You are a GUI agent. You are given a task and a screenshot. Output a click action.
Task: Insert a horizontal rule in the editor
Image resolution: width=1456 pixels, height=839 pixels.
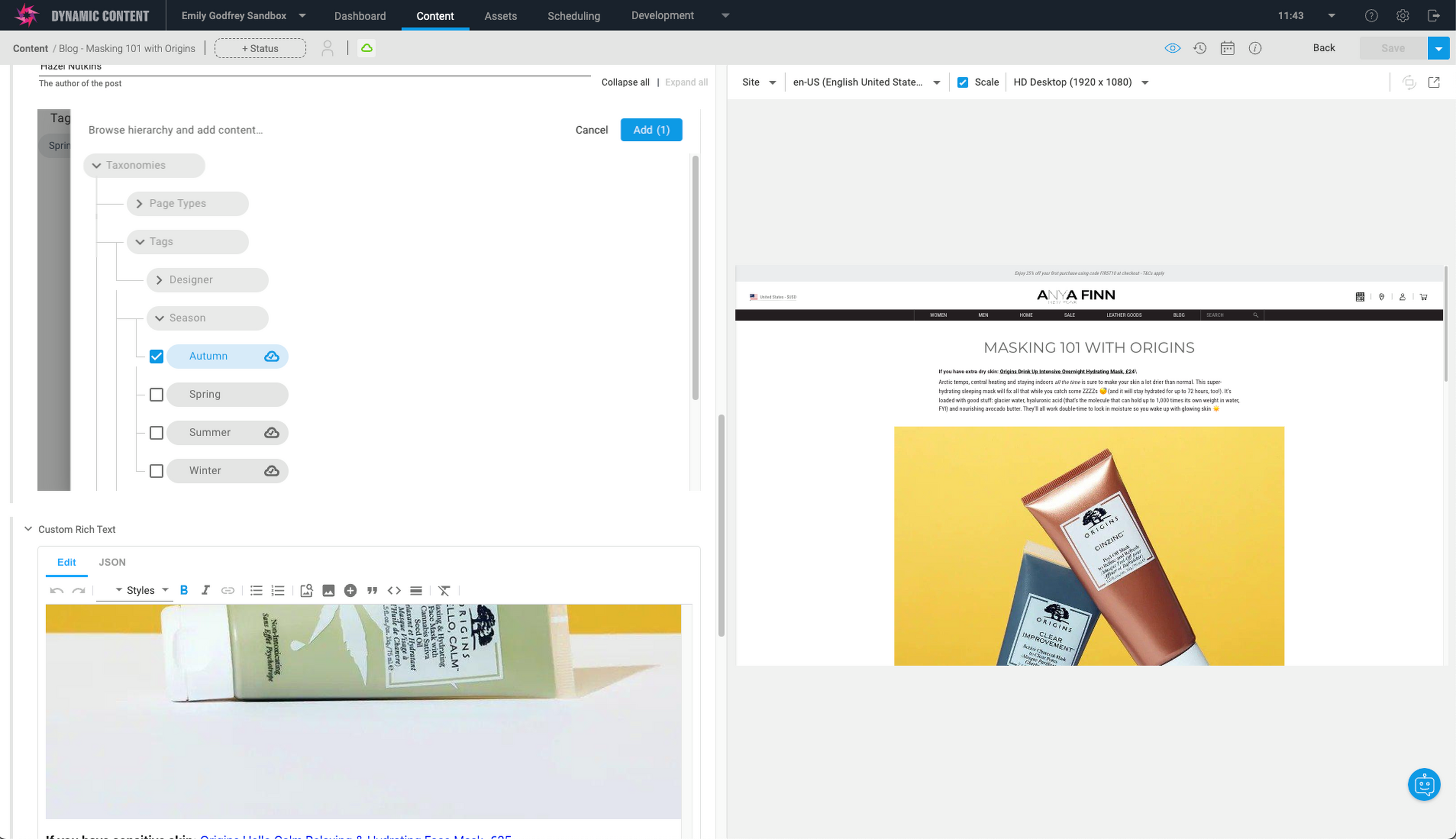(416, 590)
